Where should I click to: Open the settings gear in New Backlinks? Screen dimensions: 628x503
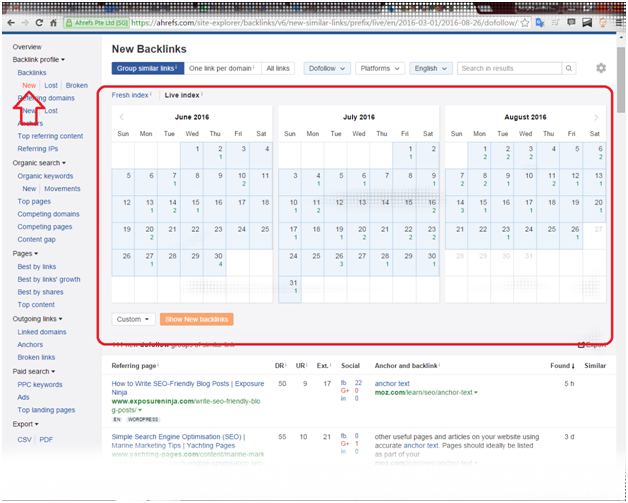pos(601,68)
